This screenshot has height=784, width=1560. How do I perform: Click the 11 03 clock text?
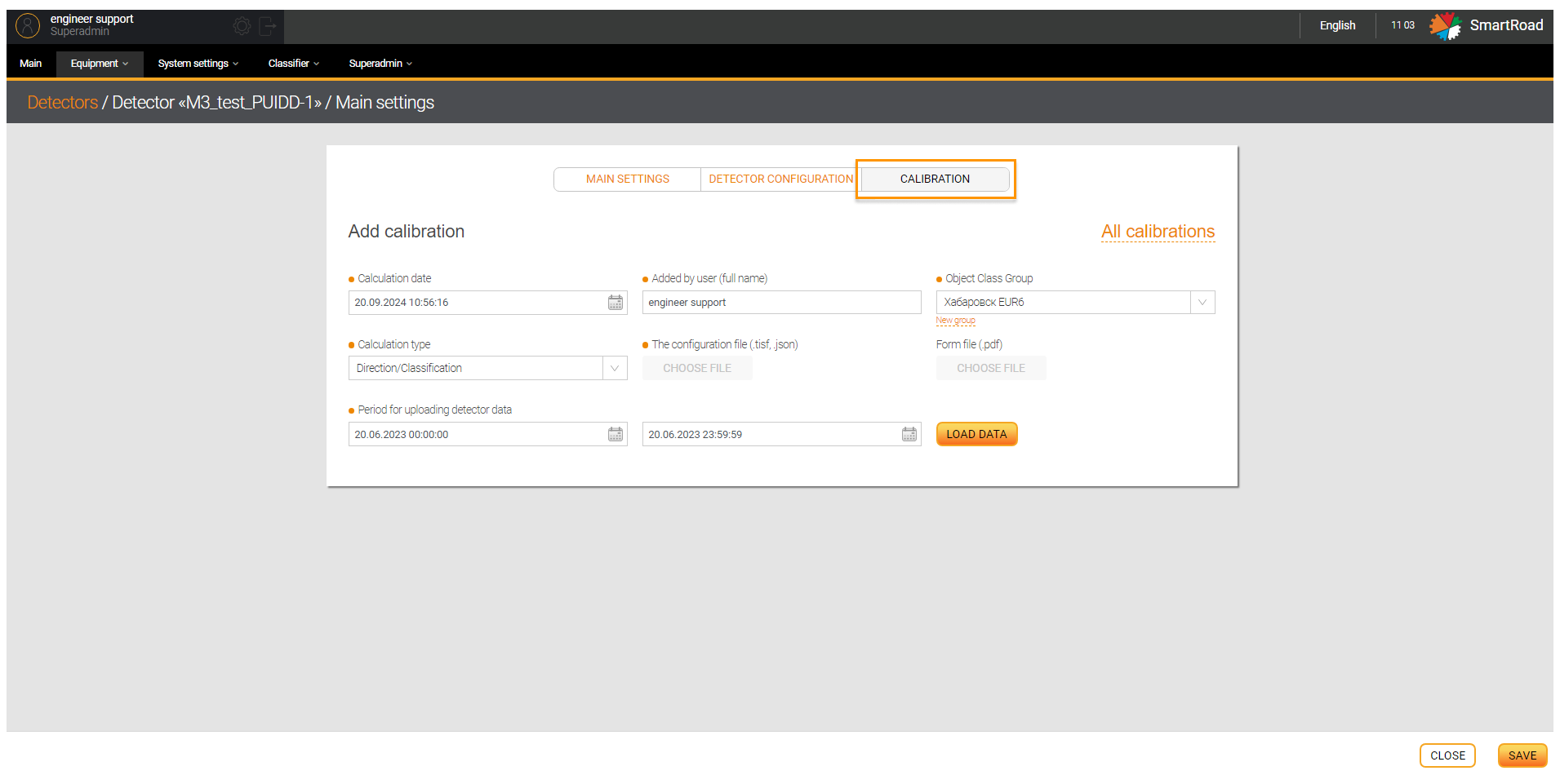coord(1402,25)
